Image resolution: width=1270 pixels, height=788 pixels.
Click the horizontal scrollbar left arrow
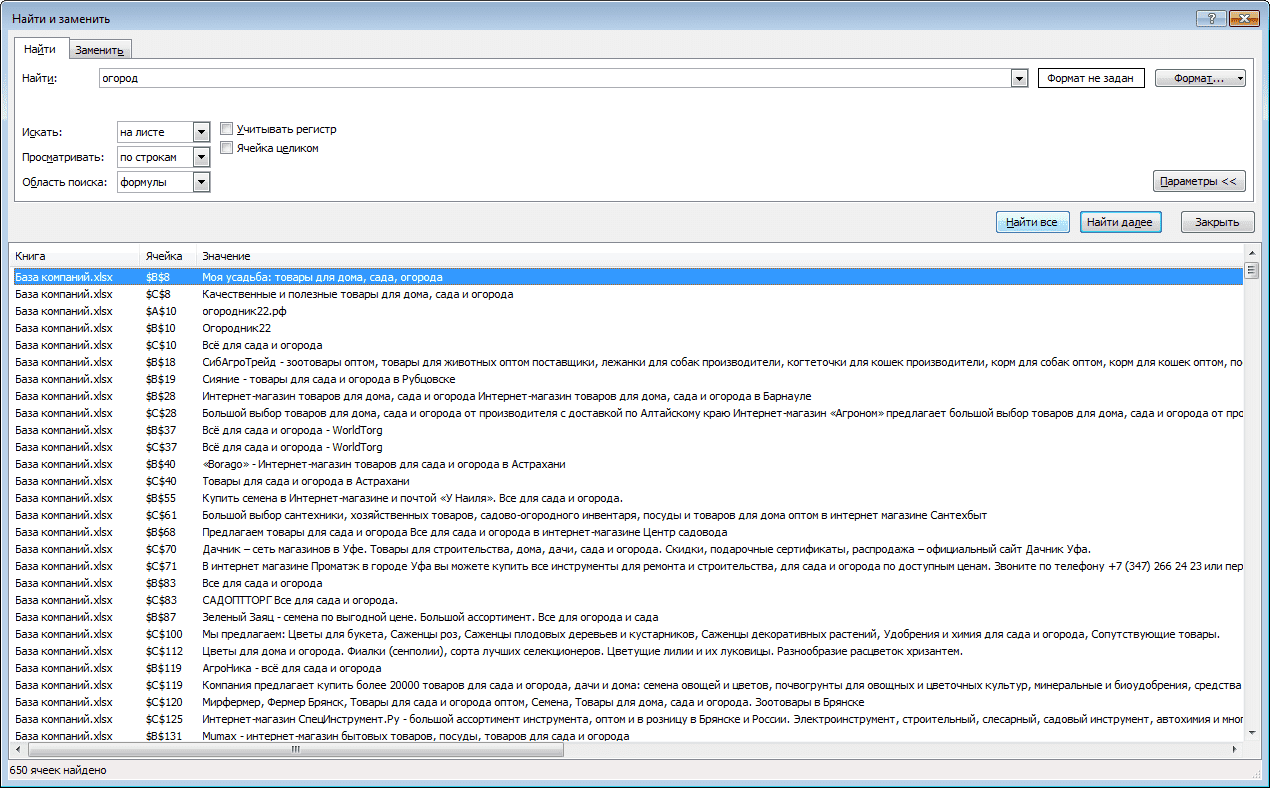click(21, 748)
